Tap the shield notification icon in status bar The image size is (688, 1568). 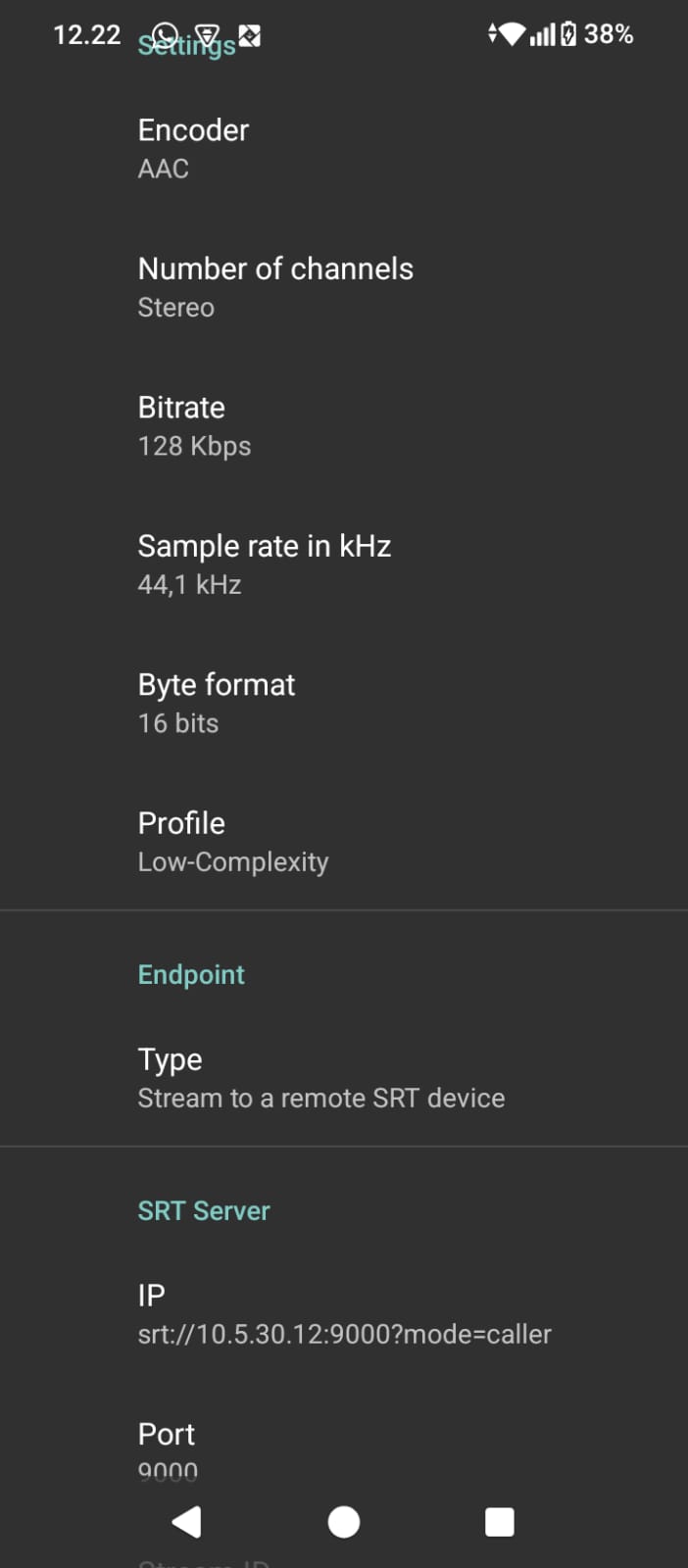coord(206,35)
